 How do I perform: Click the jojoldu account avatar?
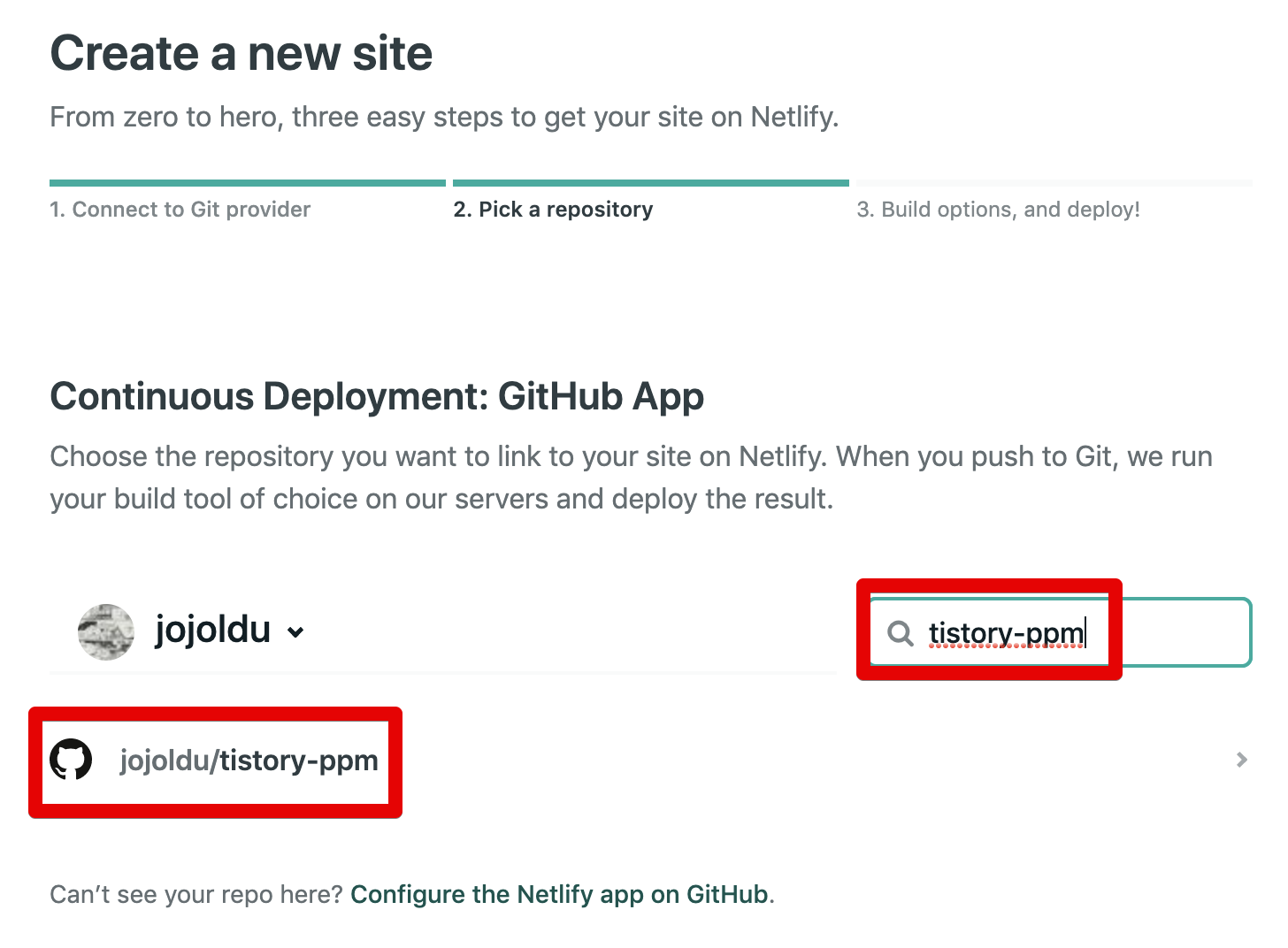click(106, 631)
